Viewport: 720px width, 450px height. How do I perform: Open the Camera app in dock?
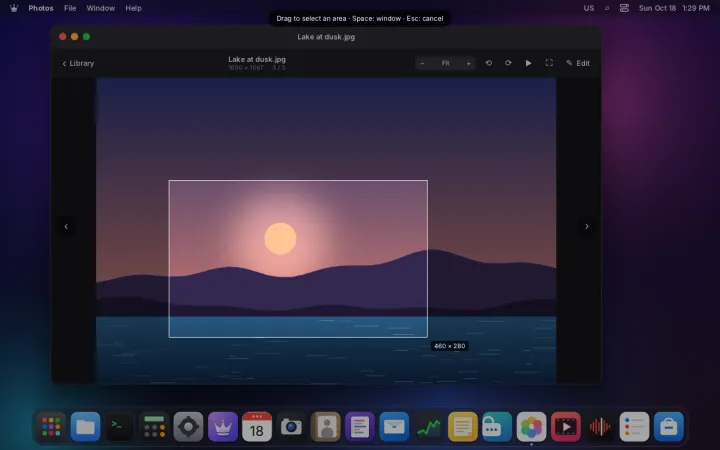tap(291, 427)
